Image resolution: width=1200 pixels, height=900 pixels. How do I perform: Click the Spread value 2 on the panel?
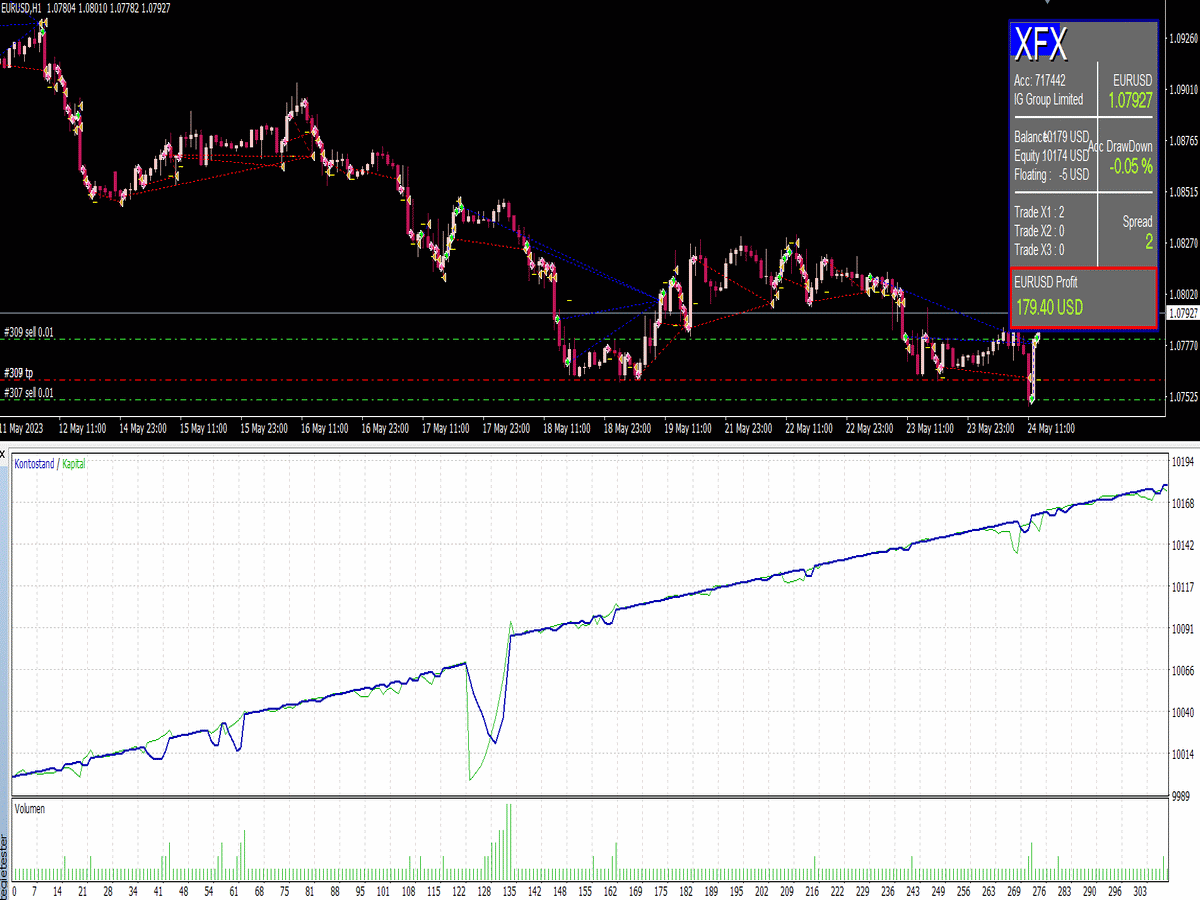tap(1146, 242)
